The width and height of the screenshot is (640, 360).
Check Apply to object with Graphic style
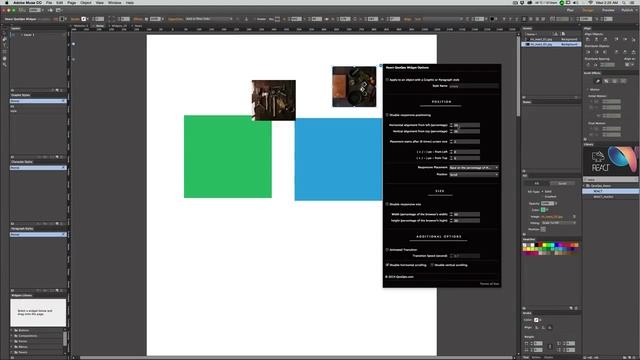pos(387,80)
